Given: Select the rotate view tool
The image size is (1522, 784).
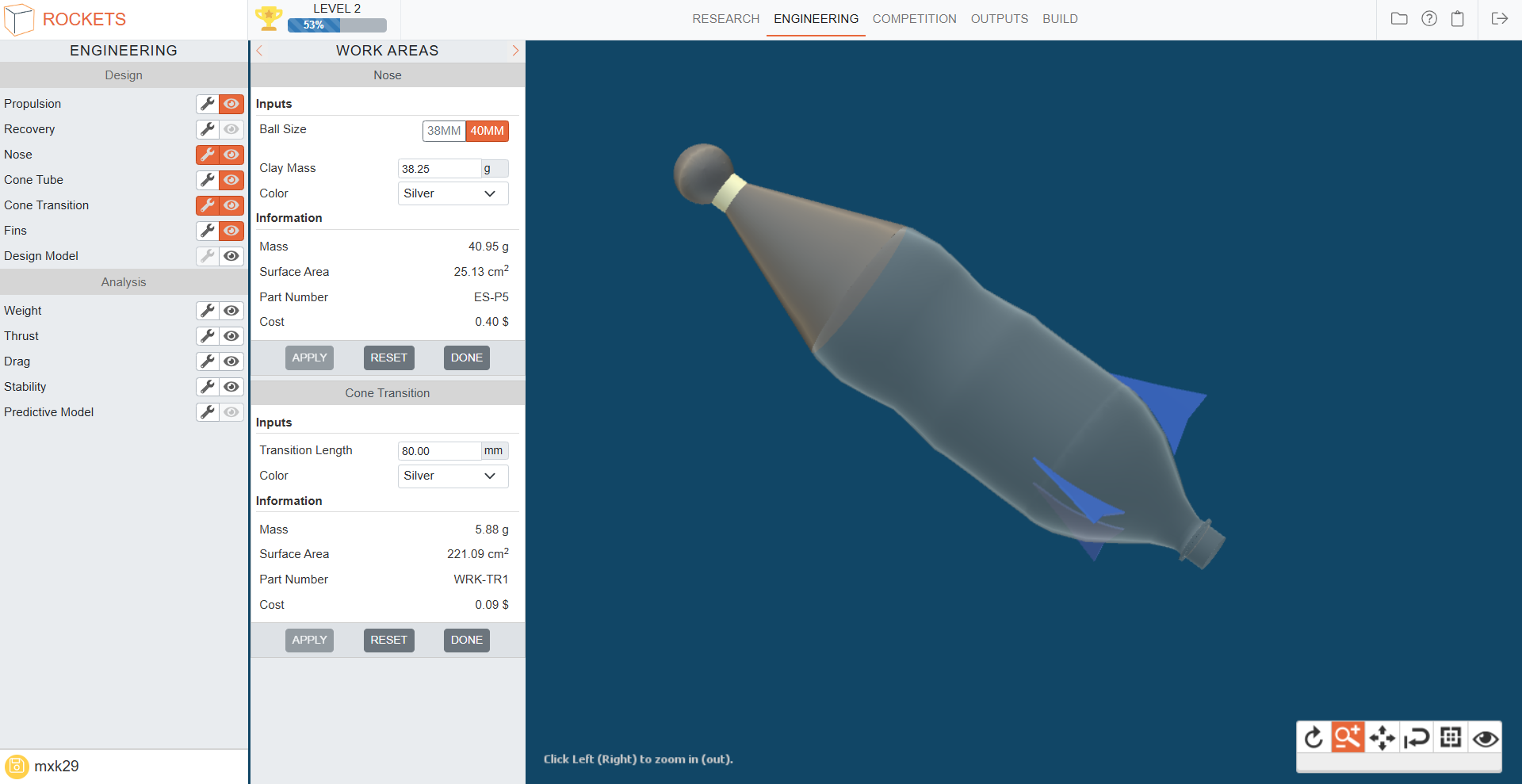Looking at the screenshot, I should [x=1314, y=738].
